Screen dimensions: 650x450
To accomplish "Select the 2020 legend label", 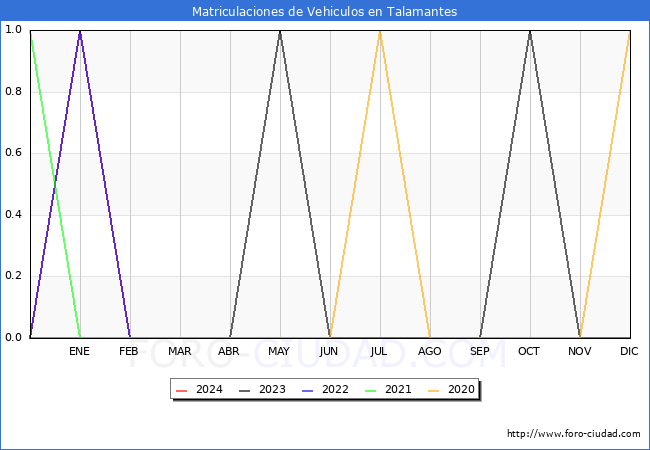I will click(x=461, y=390).
